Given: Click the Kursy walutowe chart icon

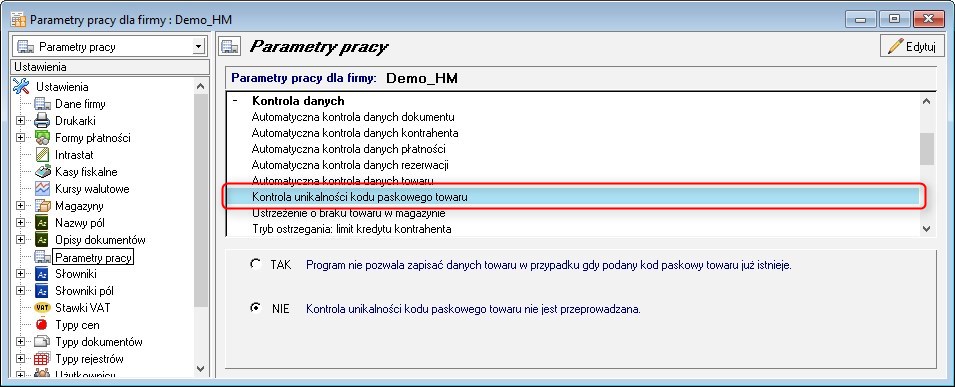Looking at the screenshot, I should [43, 189].
